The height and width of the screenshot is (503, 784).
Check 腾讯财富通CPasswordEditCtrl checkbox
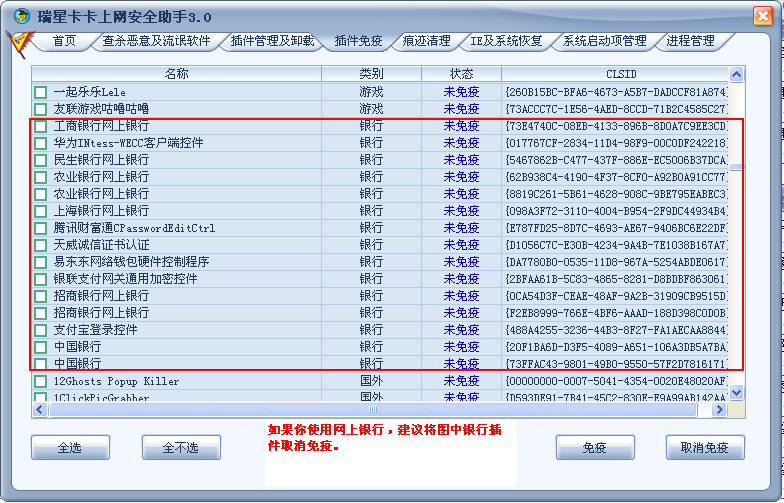coord(40,228)
